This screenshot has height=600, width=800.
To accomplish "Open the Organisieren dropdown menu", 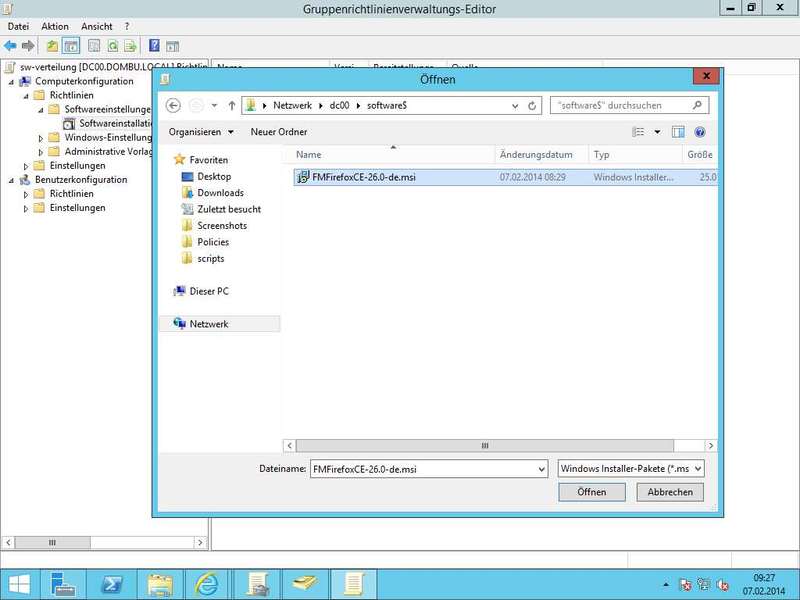I will (201, 132).
